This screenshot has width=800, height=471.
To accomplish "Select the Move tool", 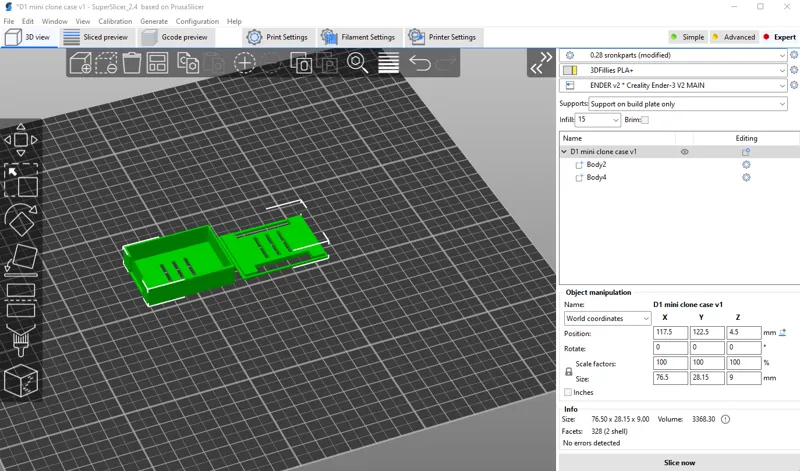I will (20, 140).
